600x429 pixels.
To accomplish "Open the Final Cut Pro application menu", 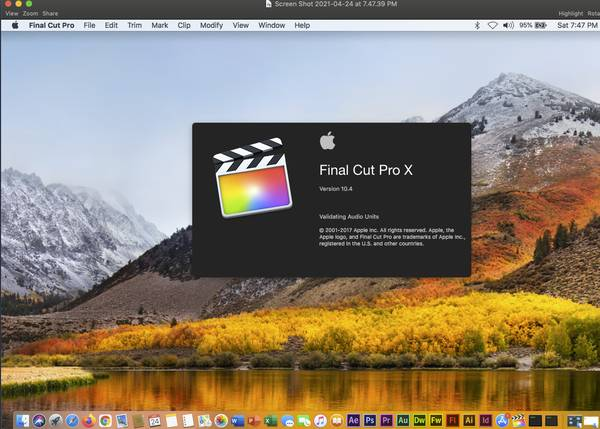I will (x=52, y=25).
